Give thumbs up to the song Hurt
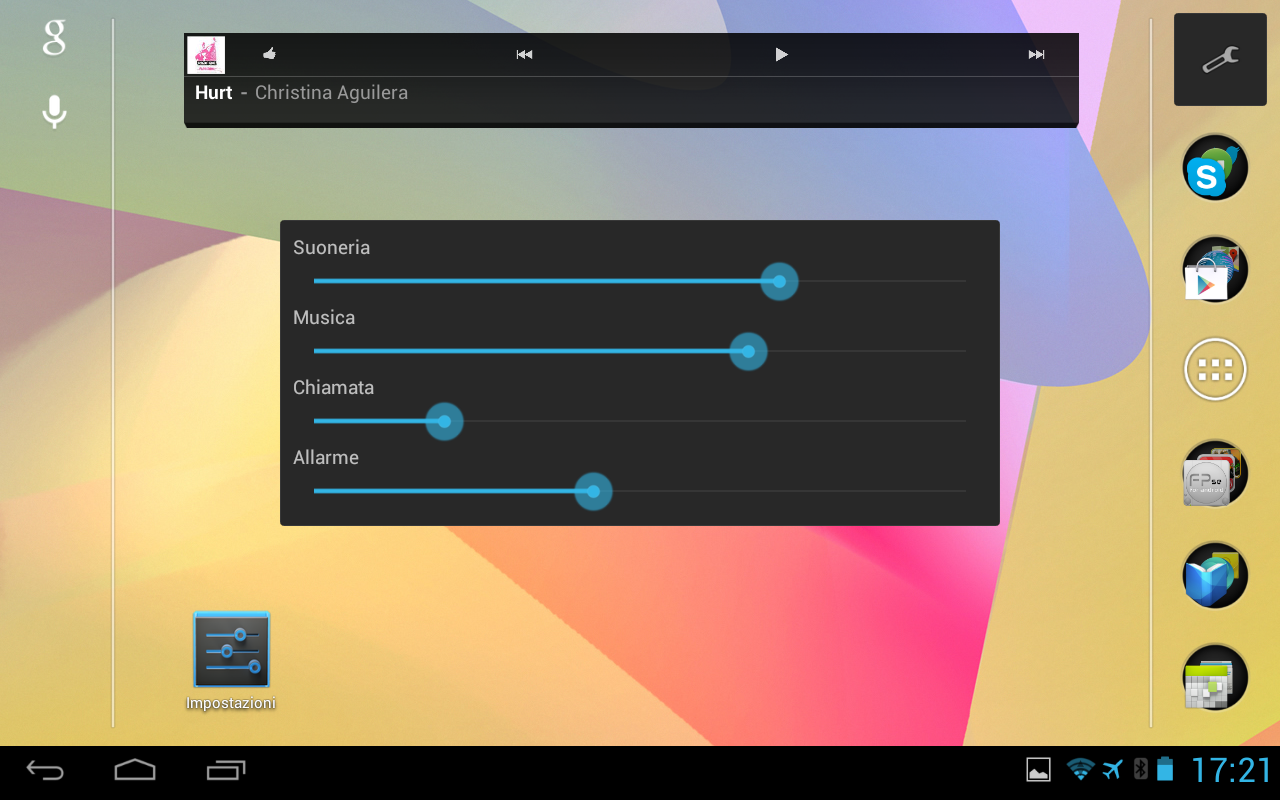This screenshot has height=800, width=1280. point(269,54)
